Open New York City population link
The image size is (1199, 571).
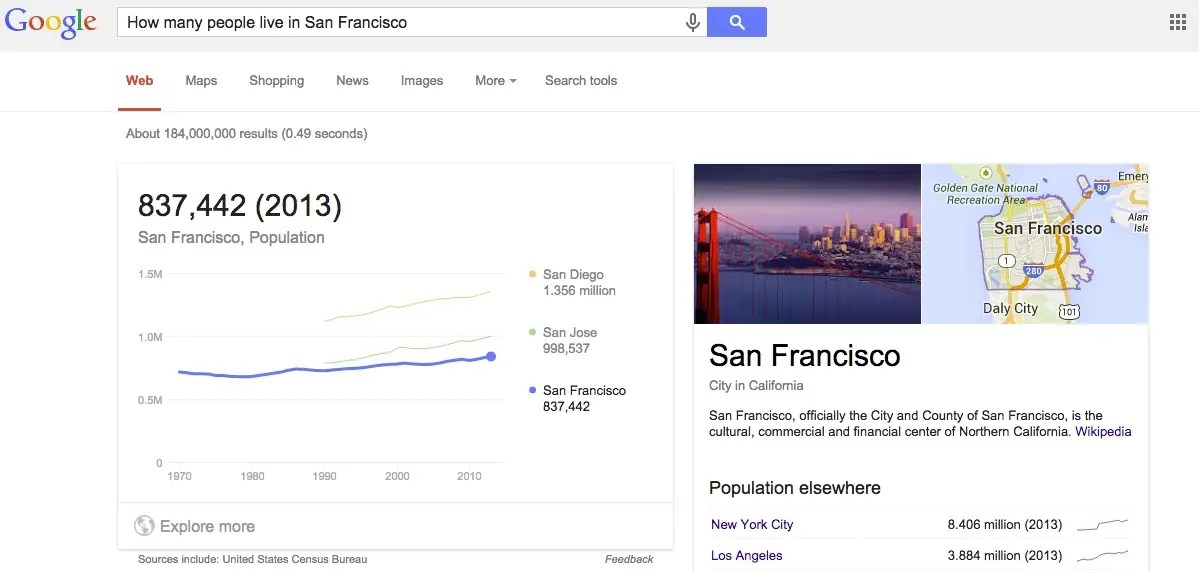pos(752,524)
